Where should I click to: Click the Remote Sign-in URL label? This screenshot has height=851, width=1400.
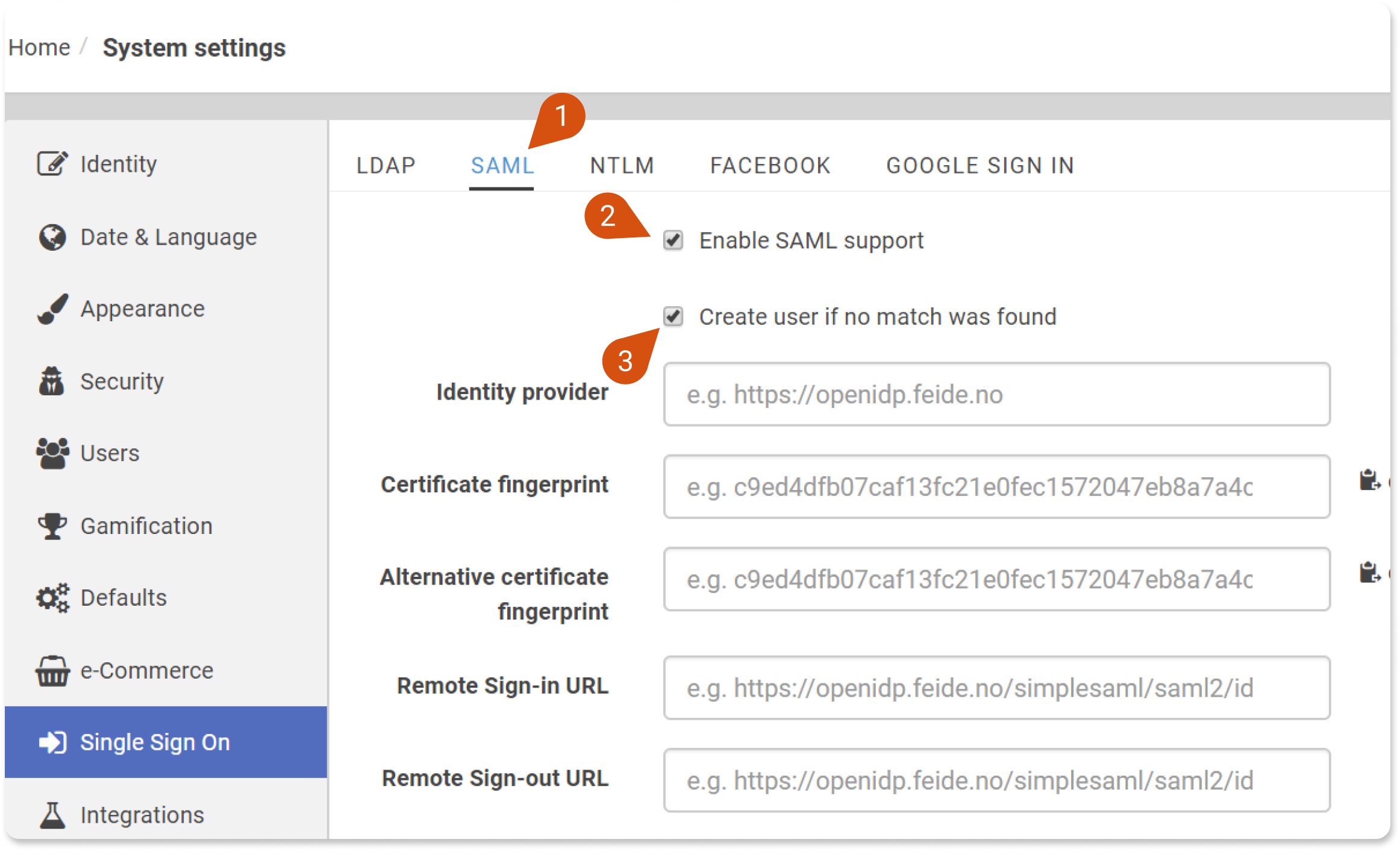(502, 686)
